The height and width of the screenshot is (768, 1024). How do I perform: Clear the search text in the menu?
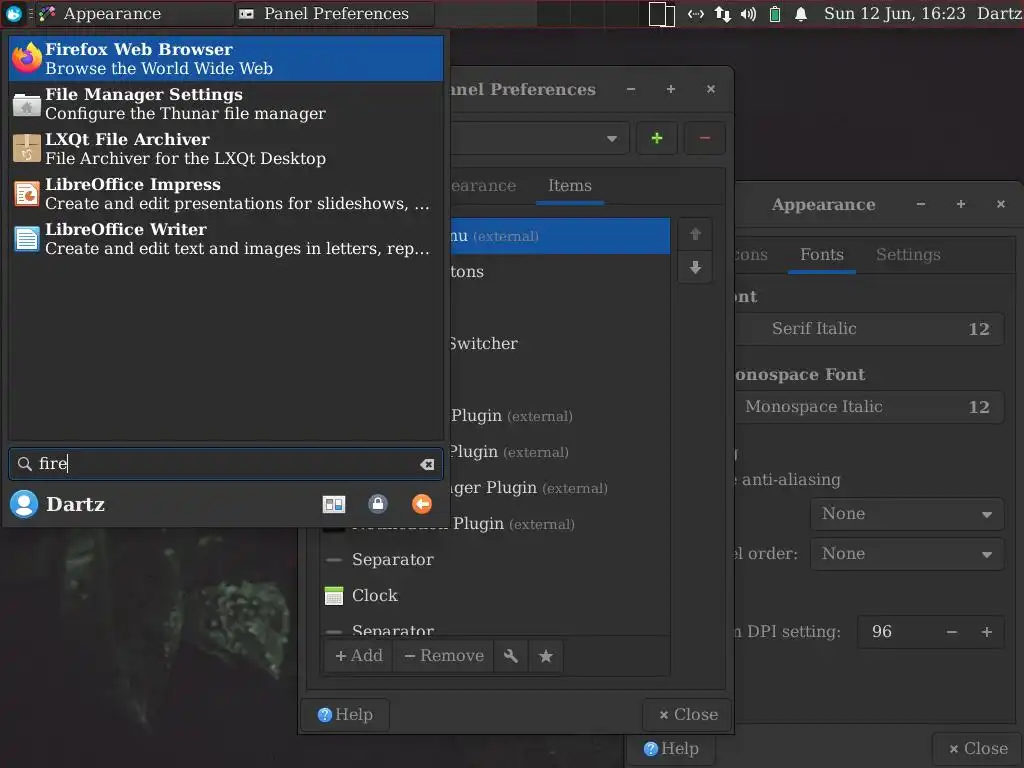click(427, 464)
